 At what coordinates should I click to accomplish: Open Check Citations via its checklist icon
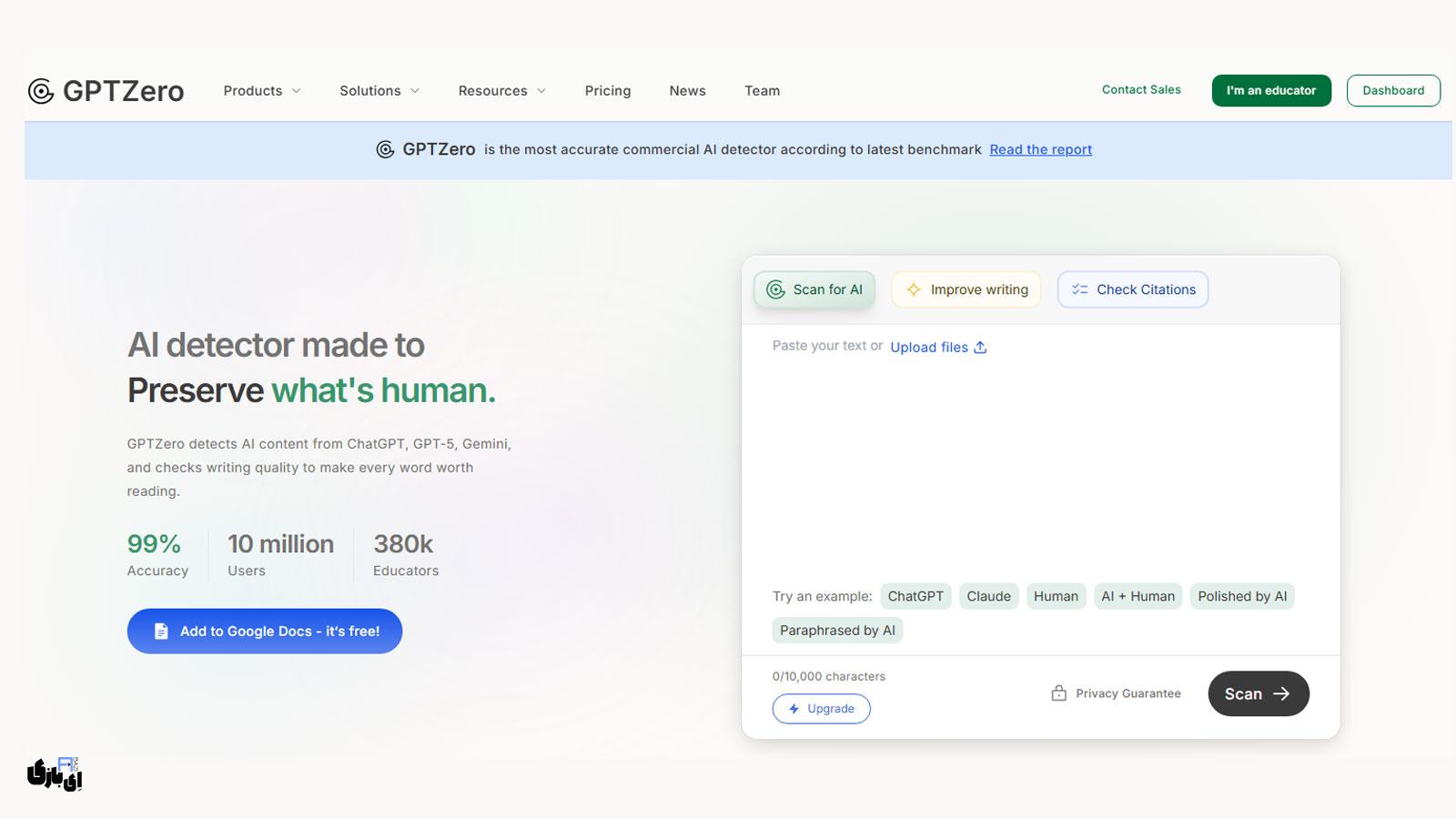[1079, 288]
